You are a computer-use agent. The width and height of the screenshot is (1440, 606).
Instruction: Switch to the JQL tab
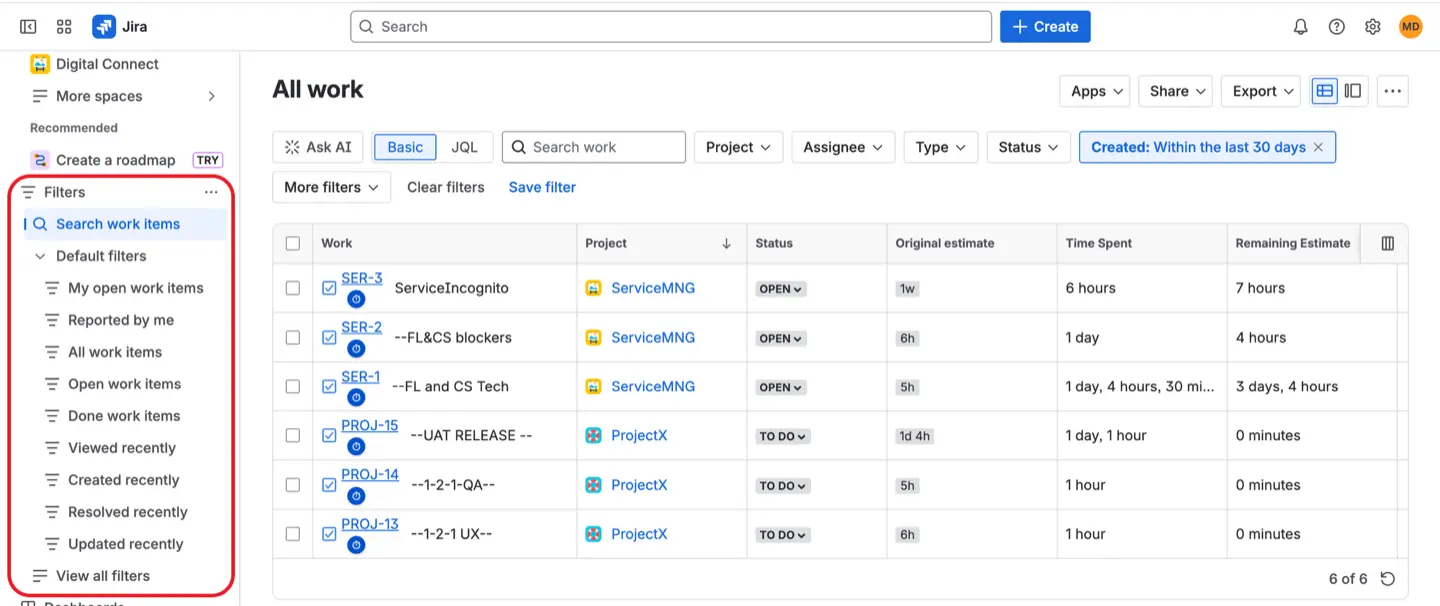[466, 146]
